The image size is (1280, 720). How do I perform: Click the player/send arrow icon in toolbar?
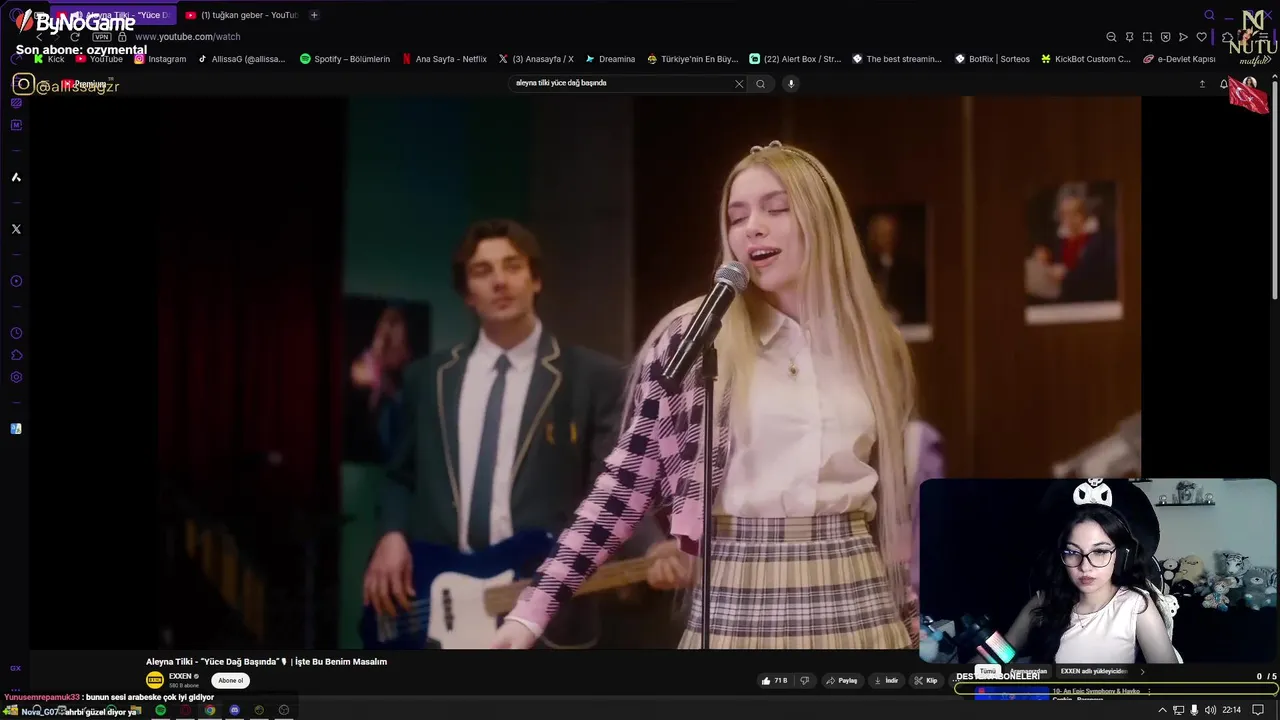point(1183,37)
